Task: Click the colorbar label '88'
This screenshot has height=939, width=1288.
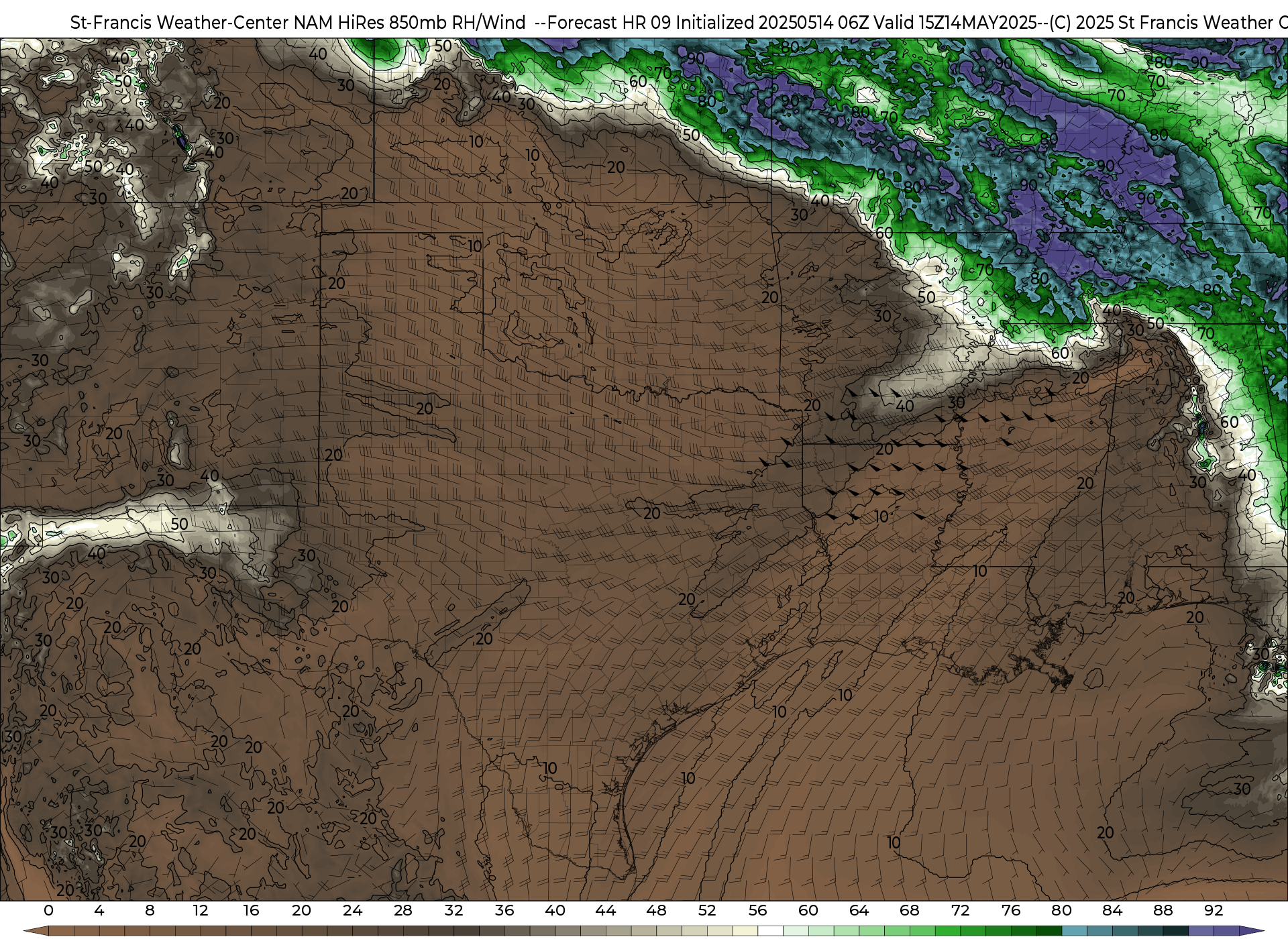Action: (1163, 910)
